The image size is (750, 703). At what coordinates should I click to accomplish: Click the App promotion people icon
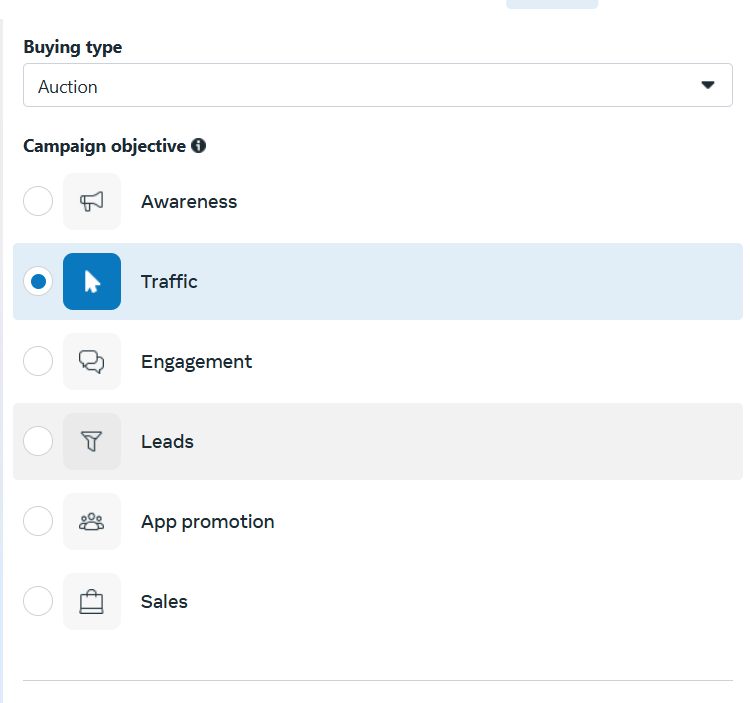[92, 522]
